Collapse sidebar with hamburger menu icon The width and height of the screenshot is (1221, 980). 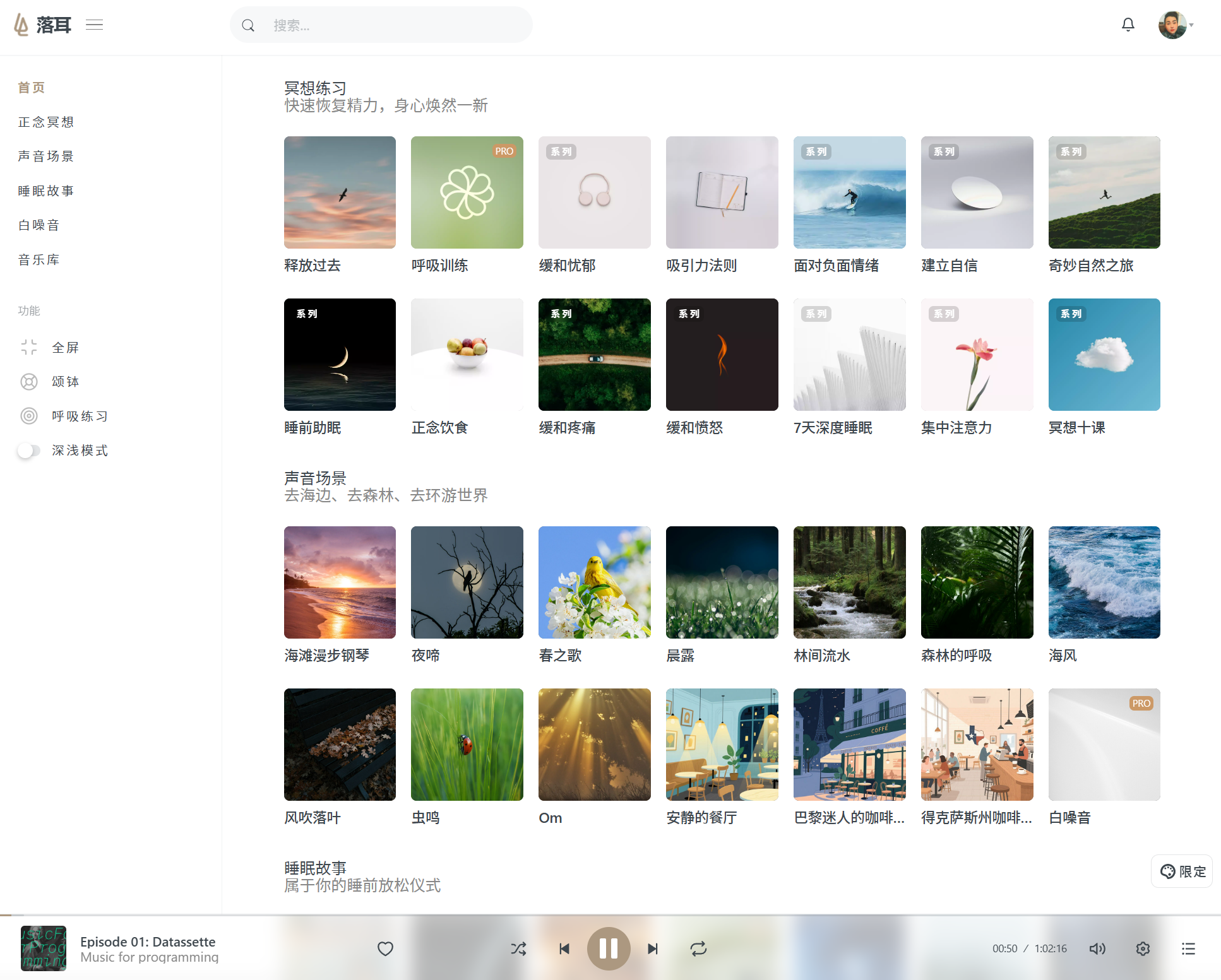coord(95,25)
